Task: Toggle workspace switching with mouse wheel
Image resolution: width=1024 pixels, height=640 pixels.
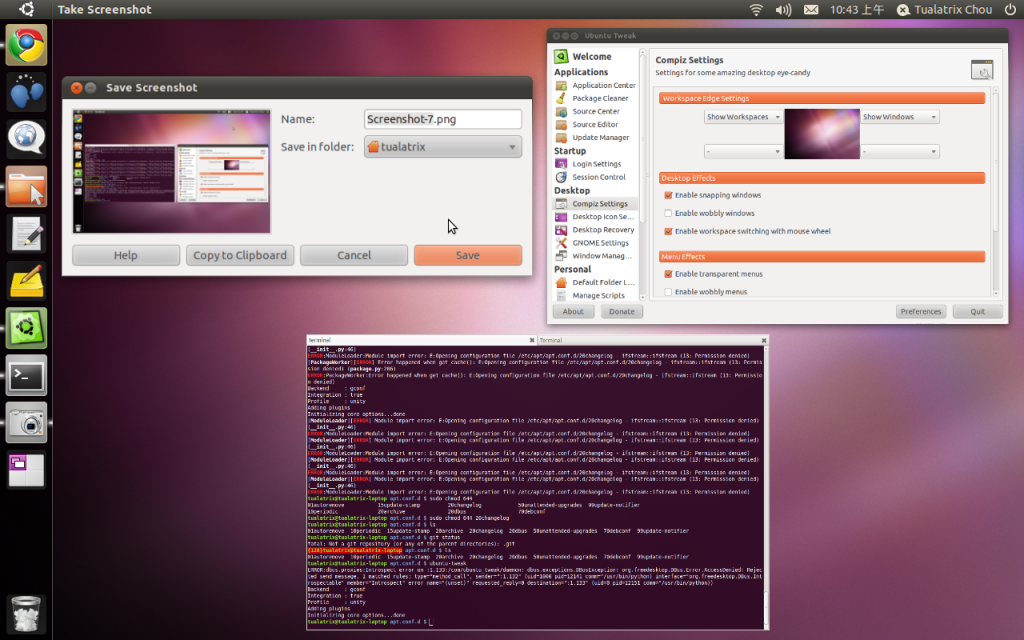Action: tap(668, 231)
